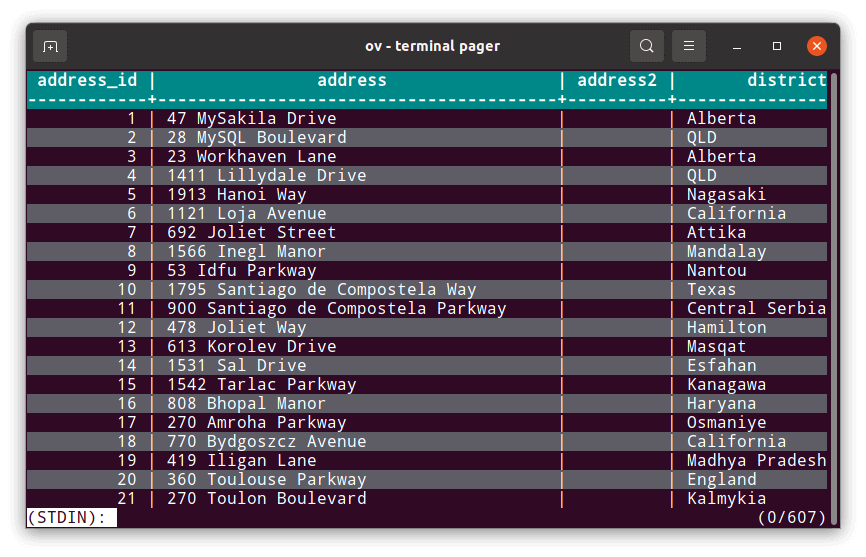The image size is (866, 557).
Task: Click the '808 Bhopal Manor' address
Action: tap(247, 404)
